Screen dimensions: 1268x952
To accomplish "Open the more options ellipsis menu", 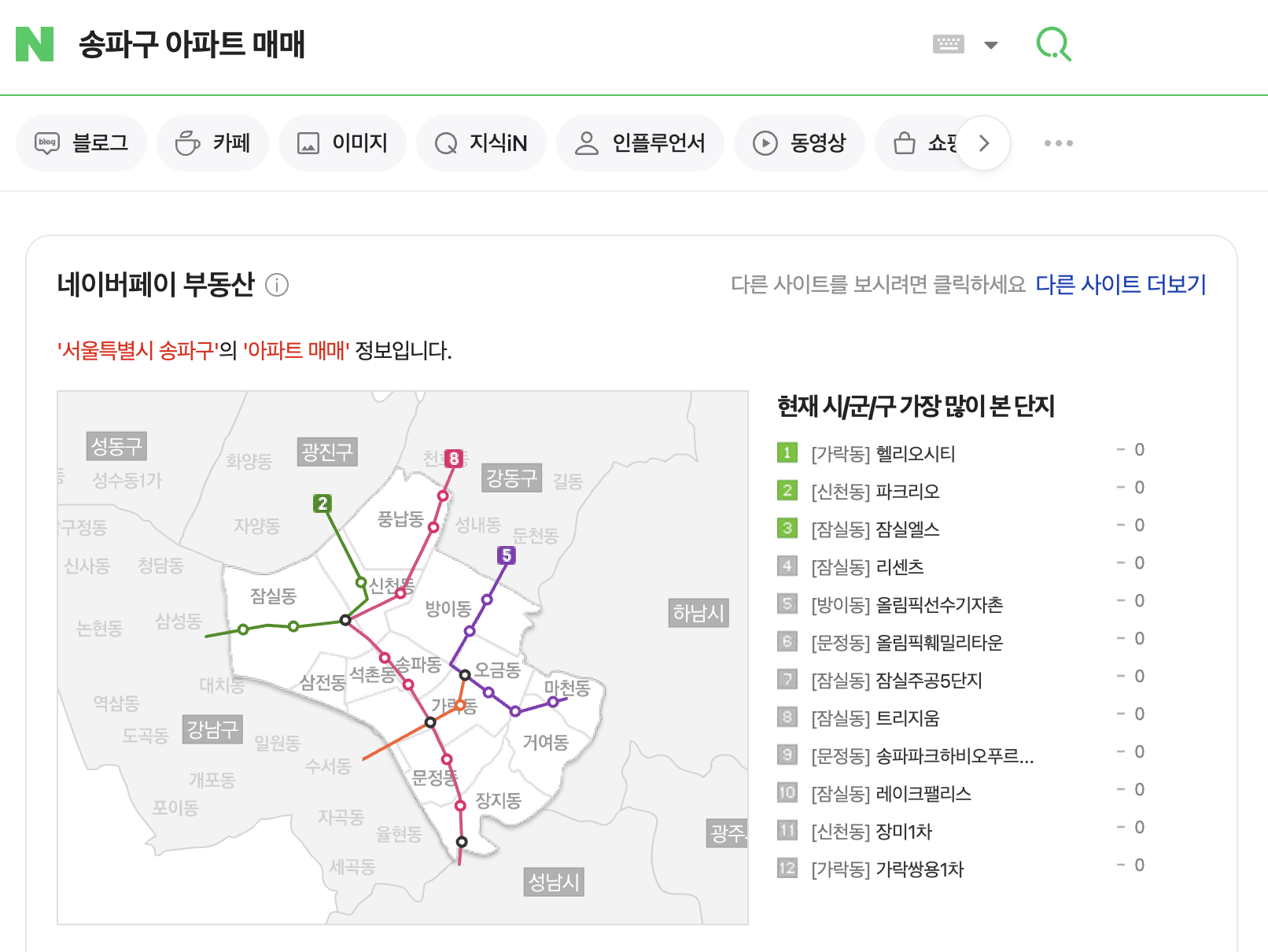I will pos(1058,142).
